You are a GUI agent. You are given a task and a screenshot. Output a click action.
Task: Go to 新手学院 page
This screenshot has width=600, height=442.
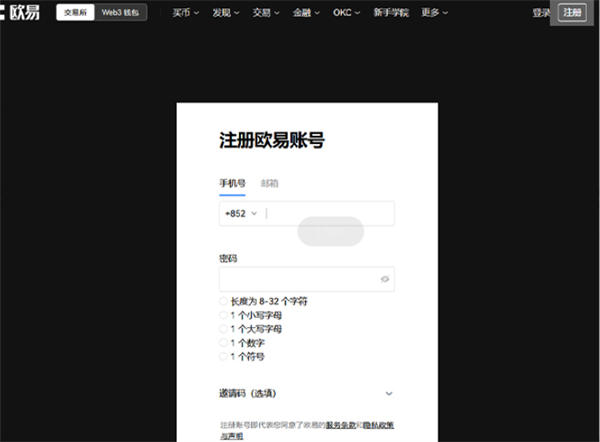[391, 13]
